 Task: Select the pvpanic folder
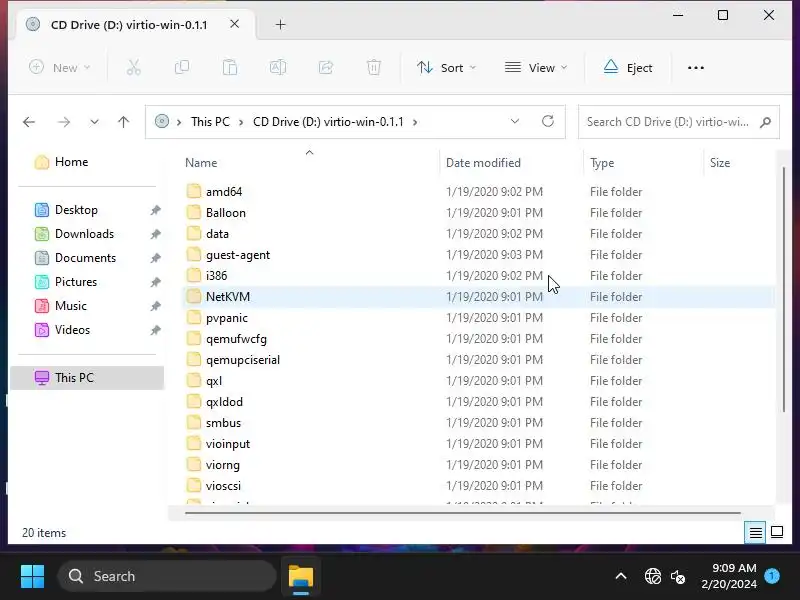[x=478, y=317]
